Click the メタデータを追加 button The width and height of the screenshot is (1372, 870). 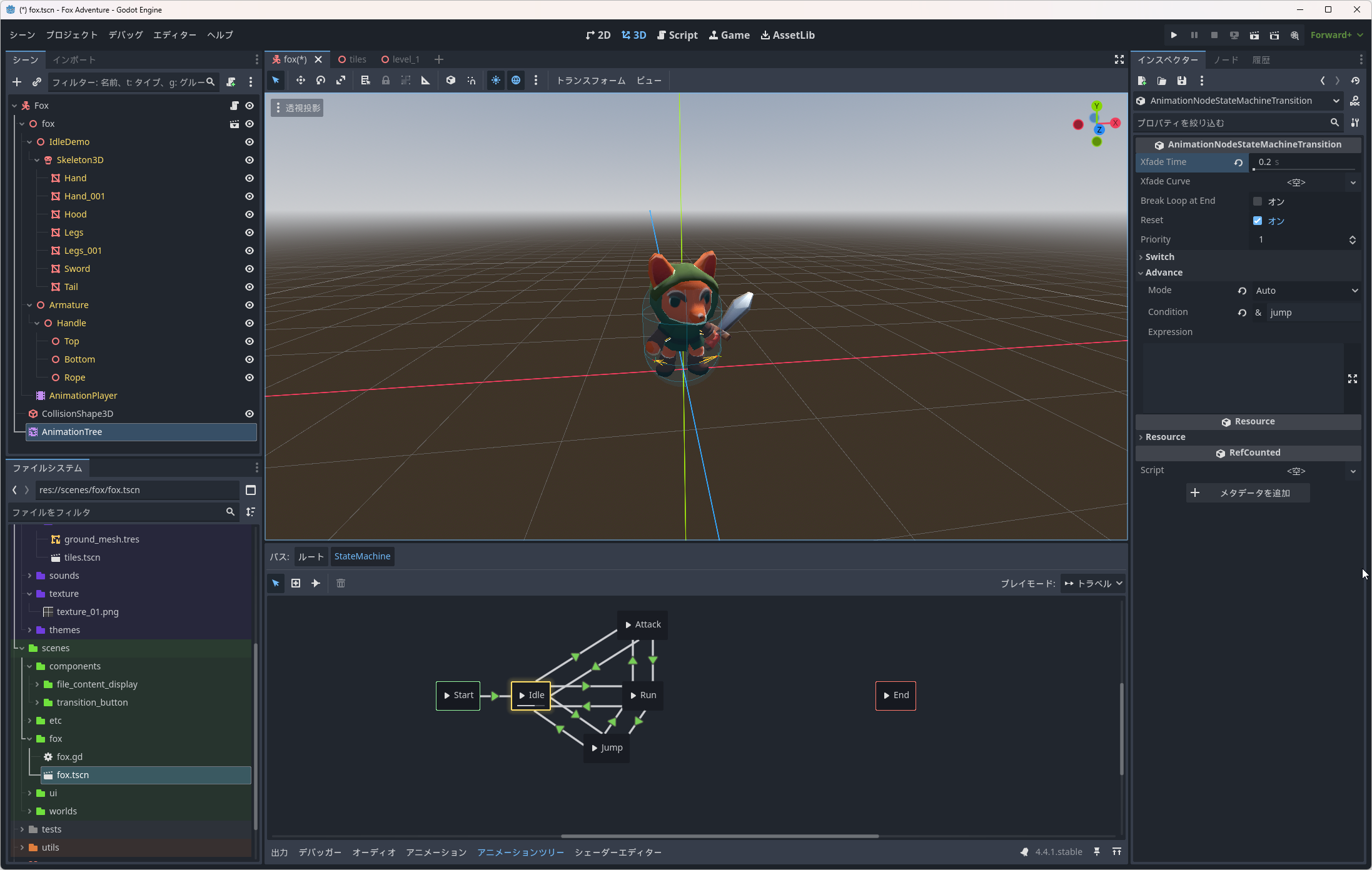click(x=1248, y=492)
